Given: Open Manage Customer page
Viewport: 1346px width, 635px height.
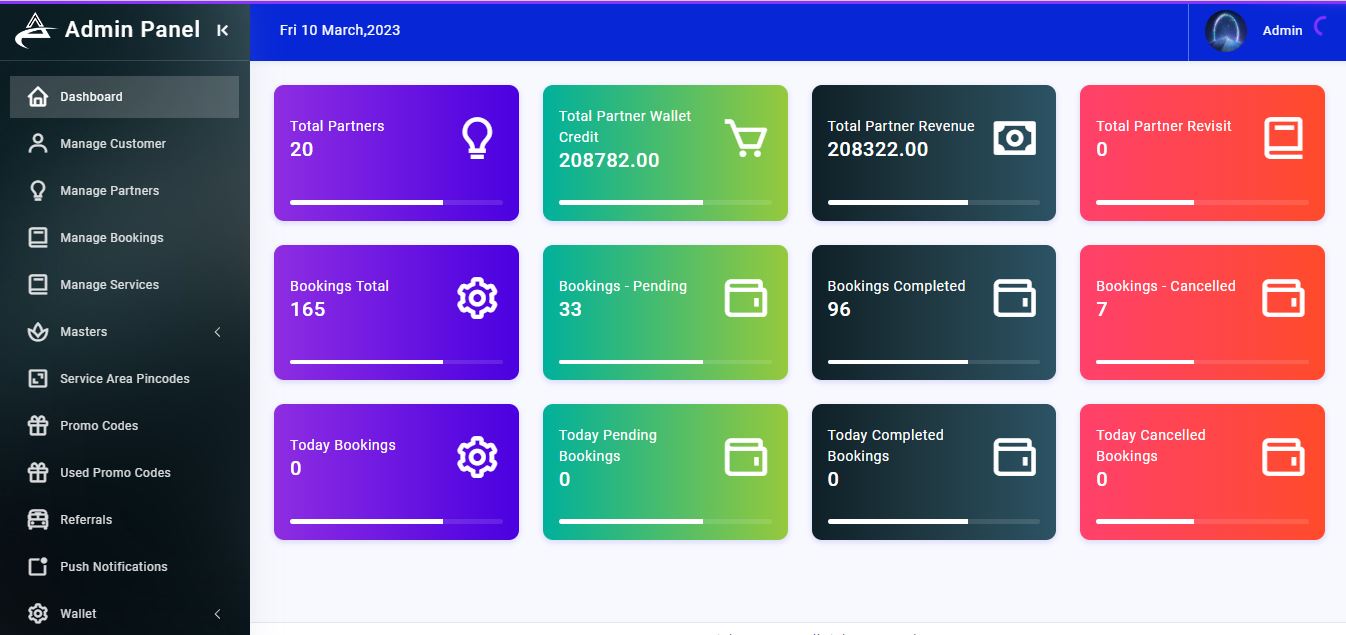Looking at the screenshot, I should tap(124, 144).
